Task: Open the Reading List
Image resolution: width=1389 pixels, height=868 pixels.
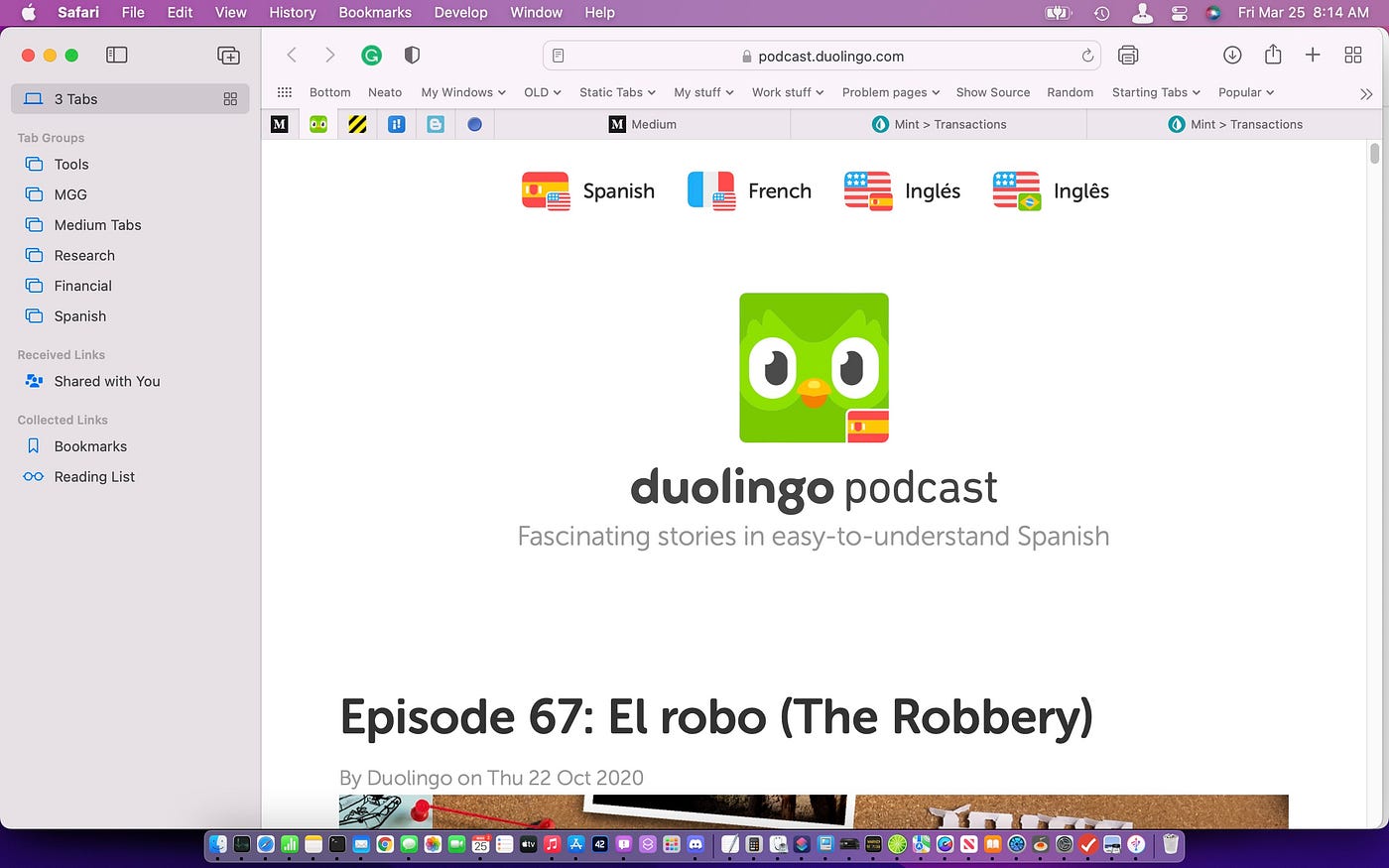Action: click(94, 477)
